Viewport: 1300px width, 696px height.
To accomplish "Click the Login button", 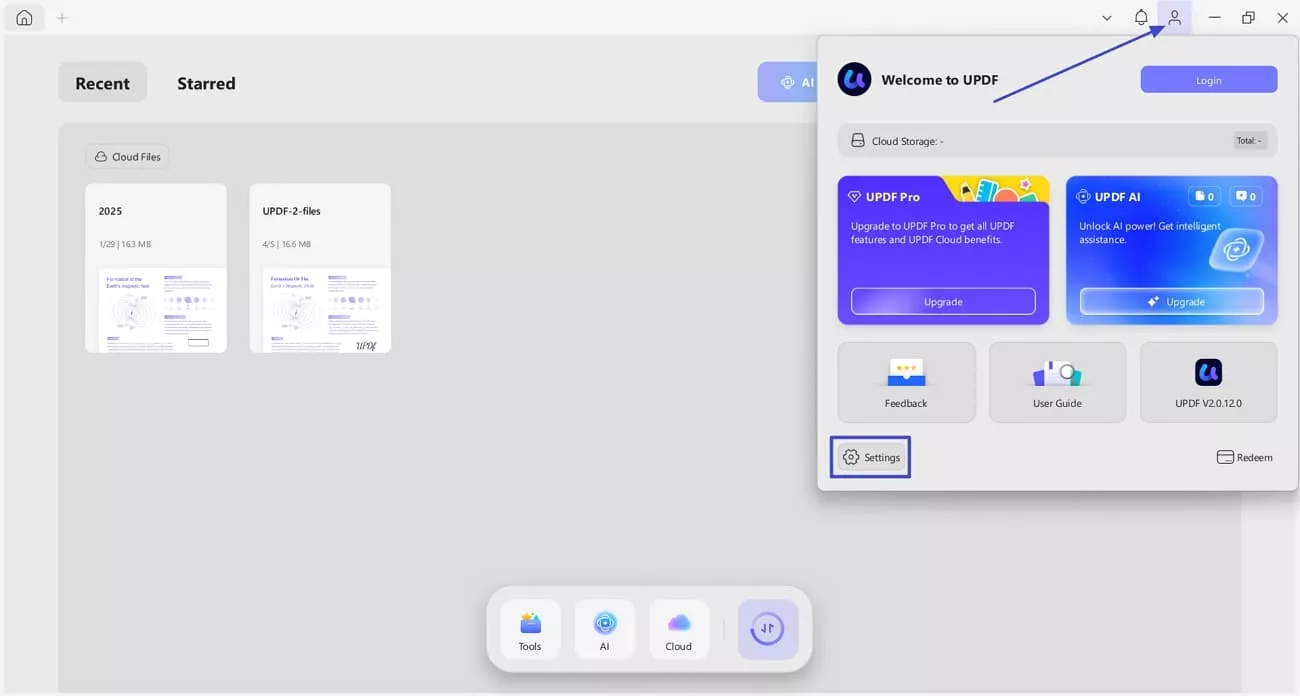I will pyautogui.click(x=1208, y=80).
